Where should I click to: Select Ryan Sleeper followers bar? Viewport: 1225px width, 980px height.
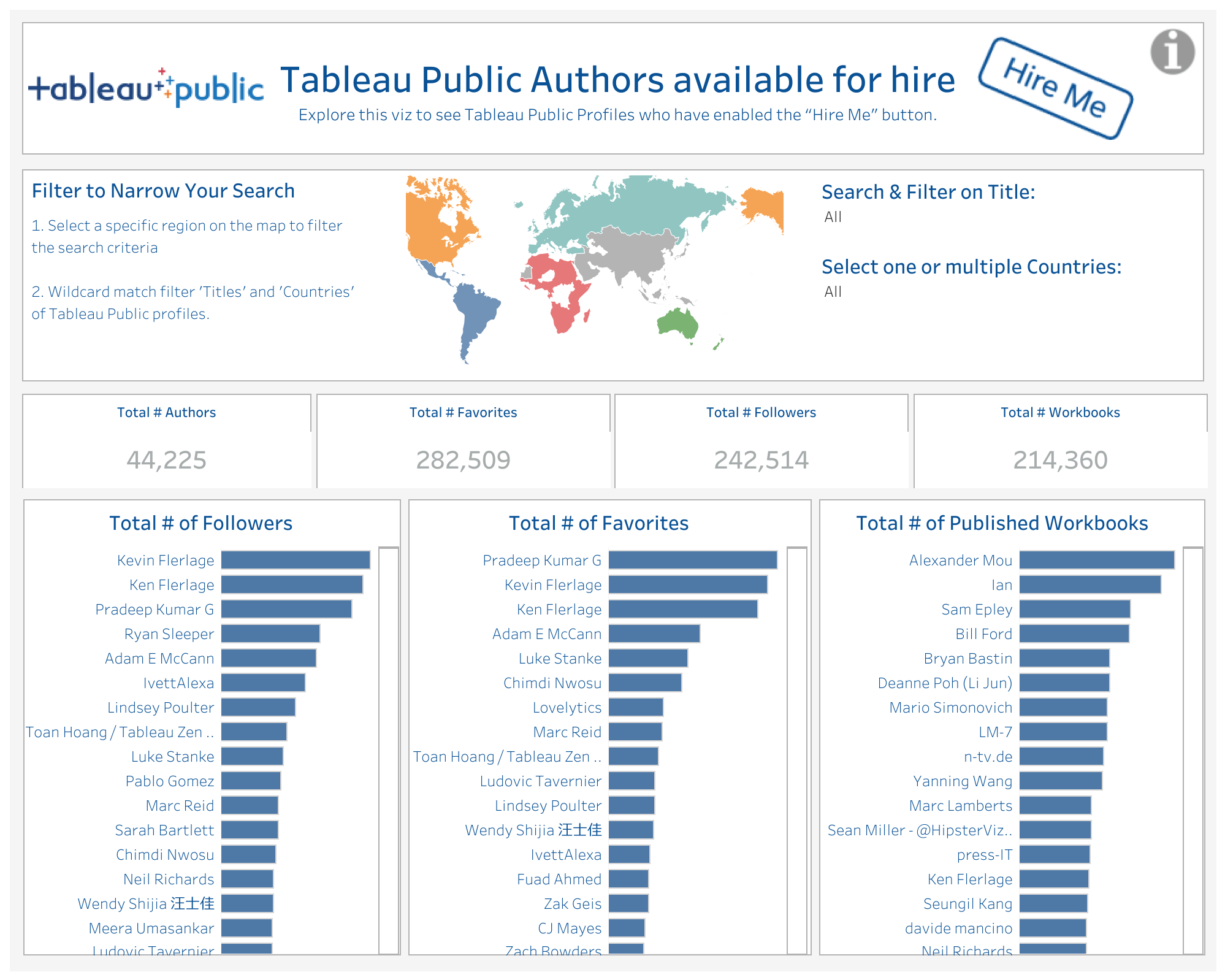click(x=270, y=634)
